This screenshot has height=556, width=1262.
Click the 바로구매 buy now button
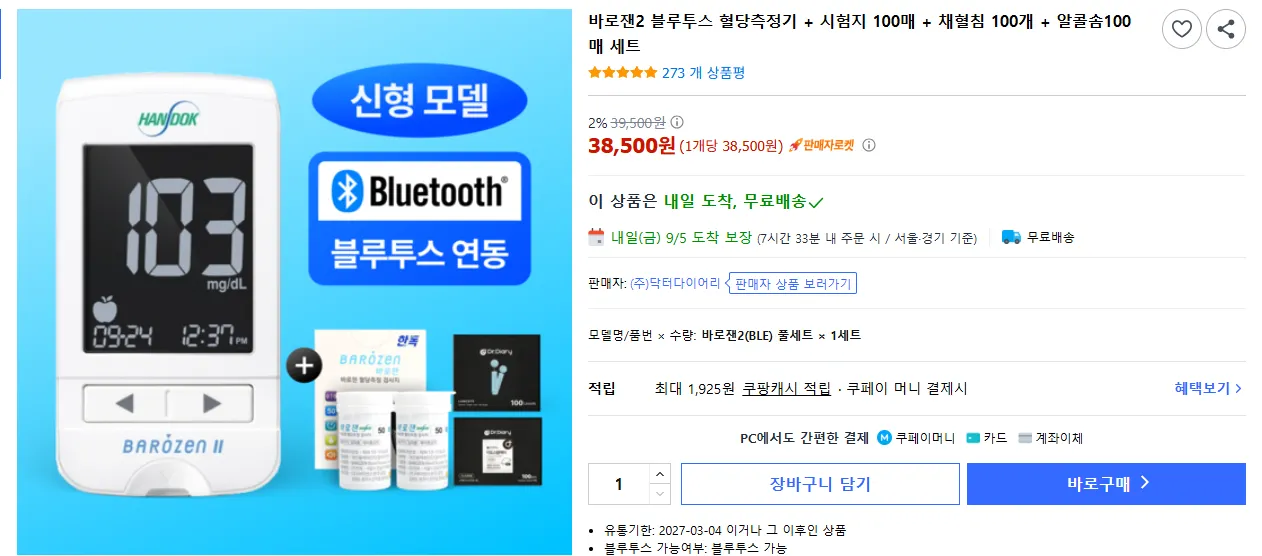point(1106,484)
